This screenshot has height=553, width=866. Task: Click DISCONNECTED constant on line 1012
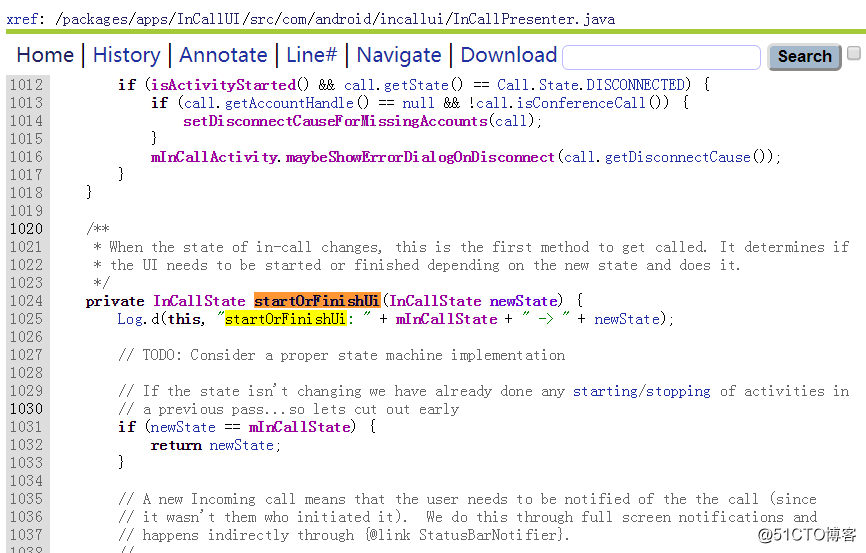point(635,85)
